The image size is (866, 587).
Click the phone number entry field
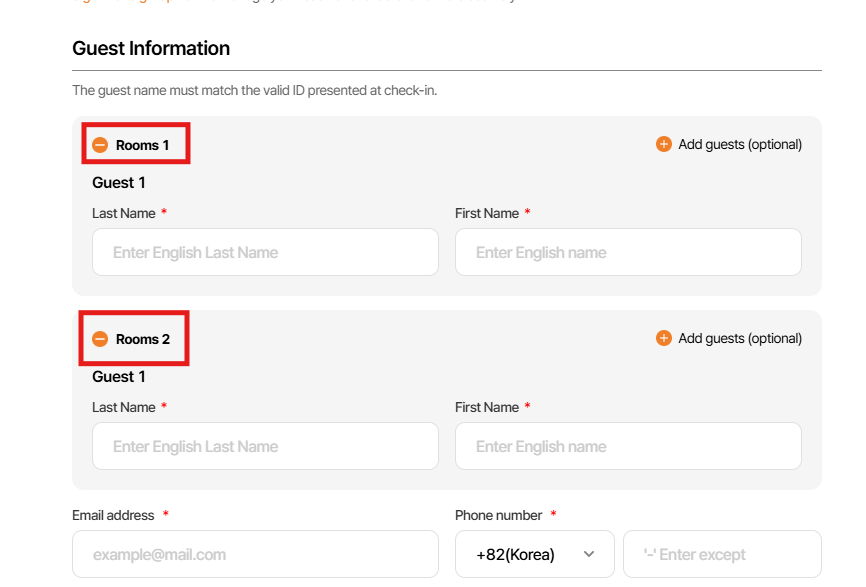point(722,554)
